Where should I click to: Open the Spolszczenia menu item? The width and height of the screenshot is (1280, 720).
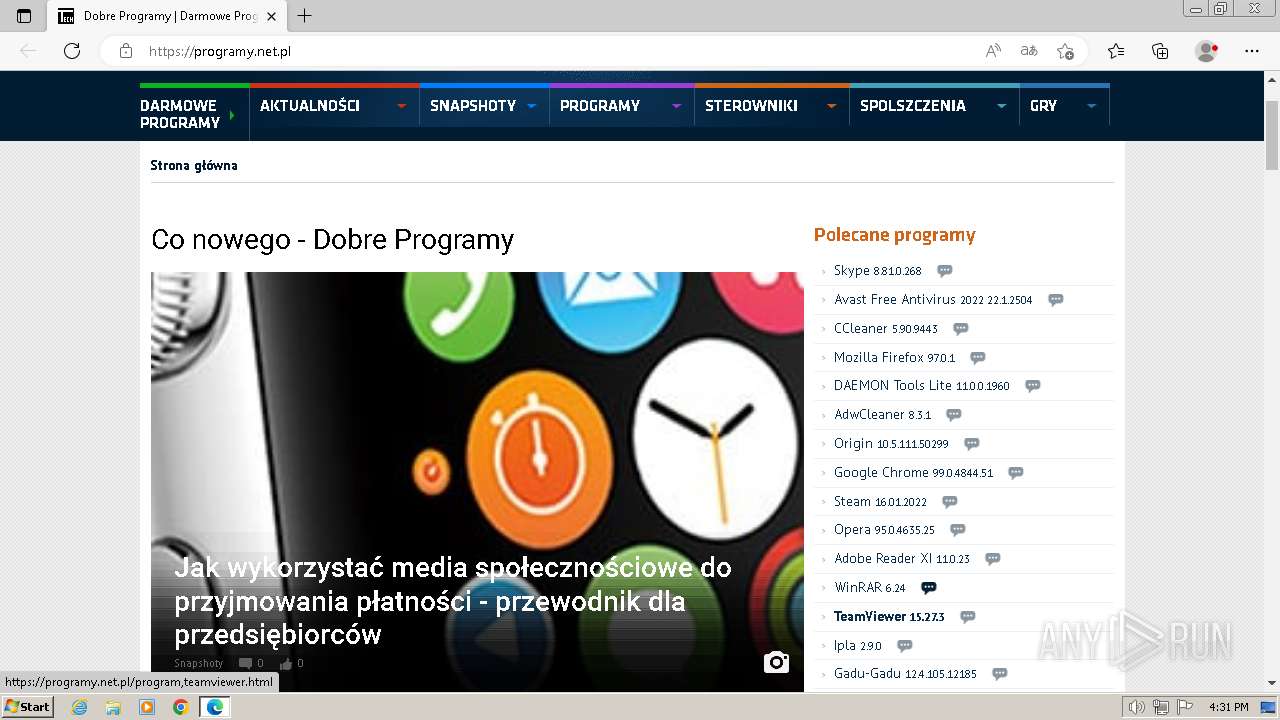point(913,106)
